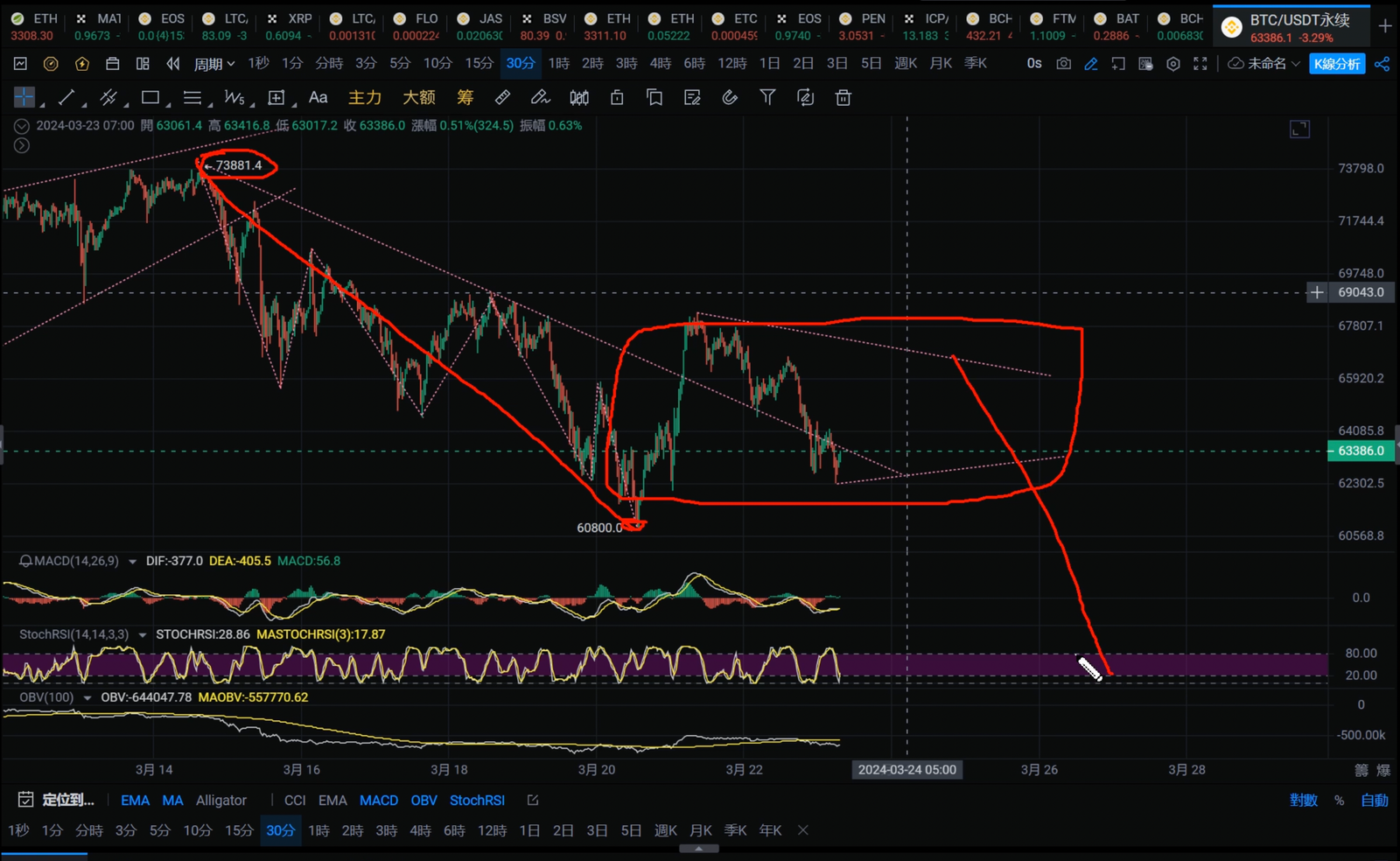Image resolution: width=1400 pixels, height=861 pixels.
Task: Select the freehand brush tool
Action: point(540,97)
